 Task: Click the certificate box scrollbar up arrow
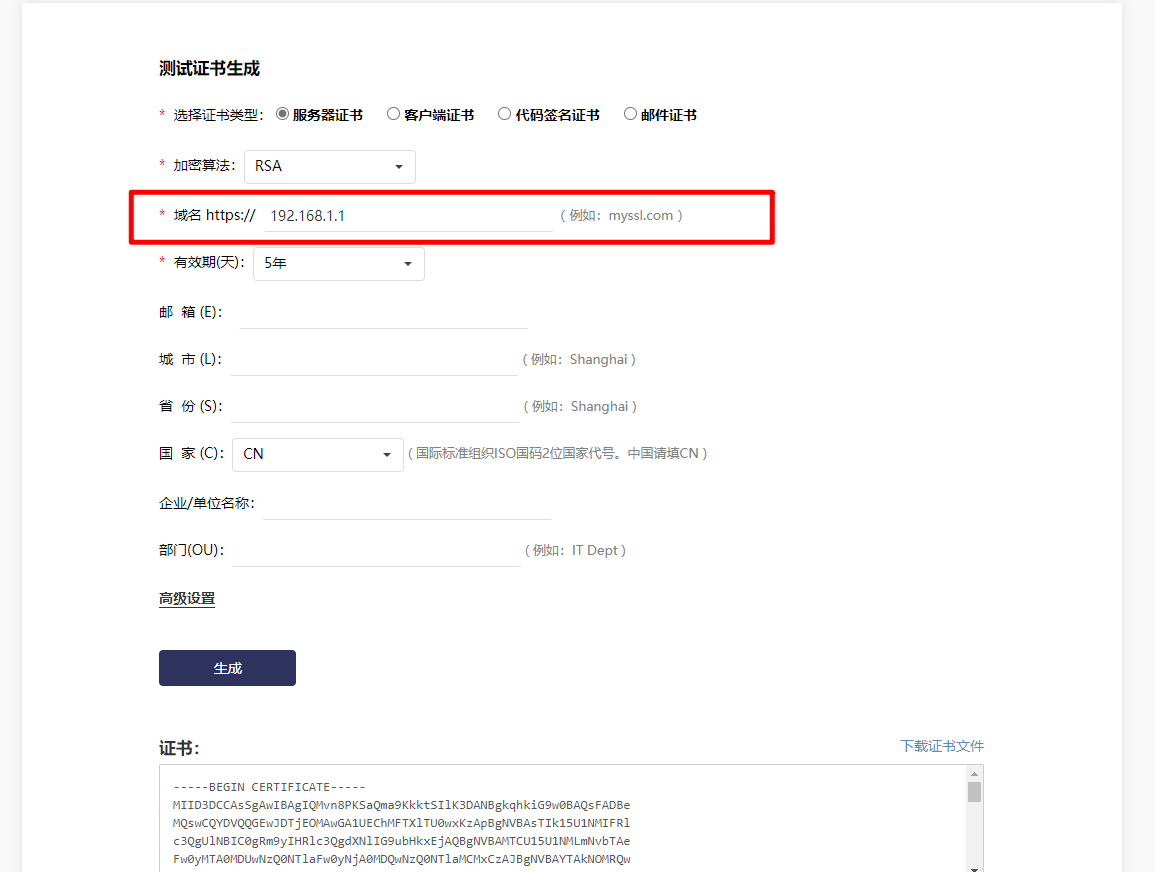coord(975,774)
